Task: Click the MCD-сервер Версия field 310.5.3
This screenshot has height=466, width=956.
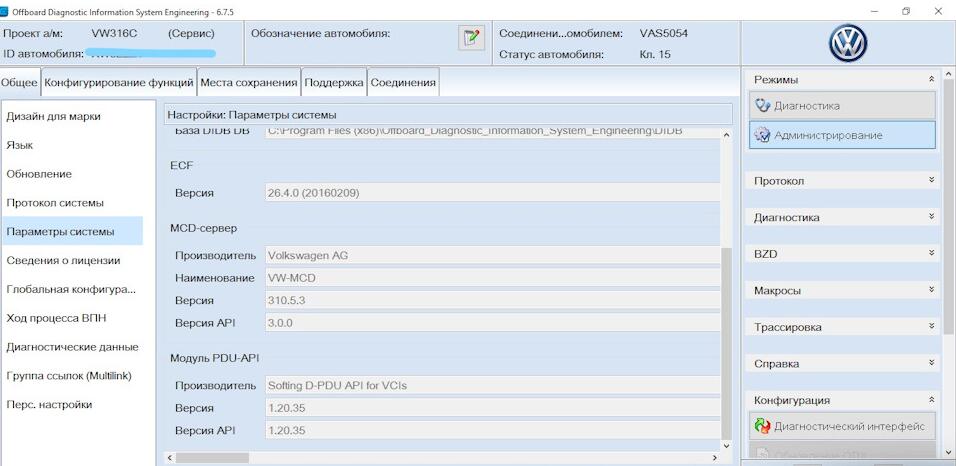Action: tap(493, 301)
